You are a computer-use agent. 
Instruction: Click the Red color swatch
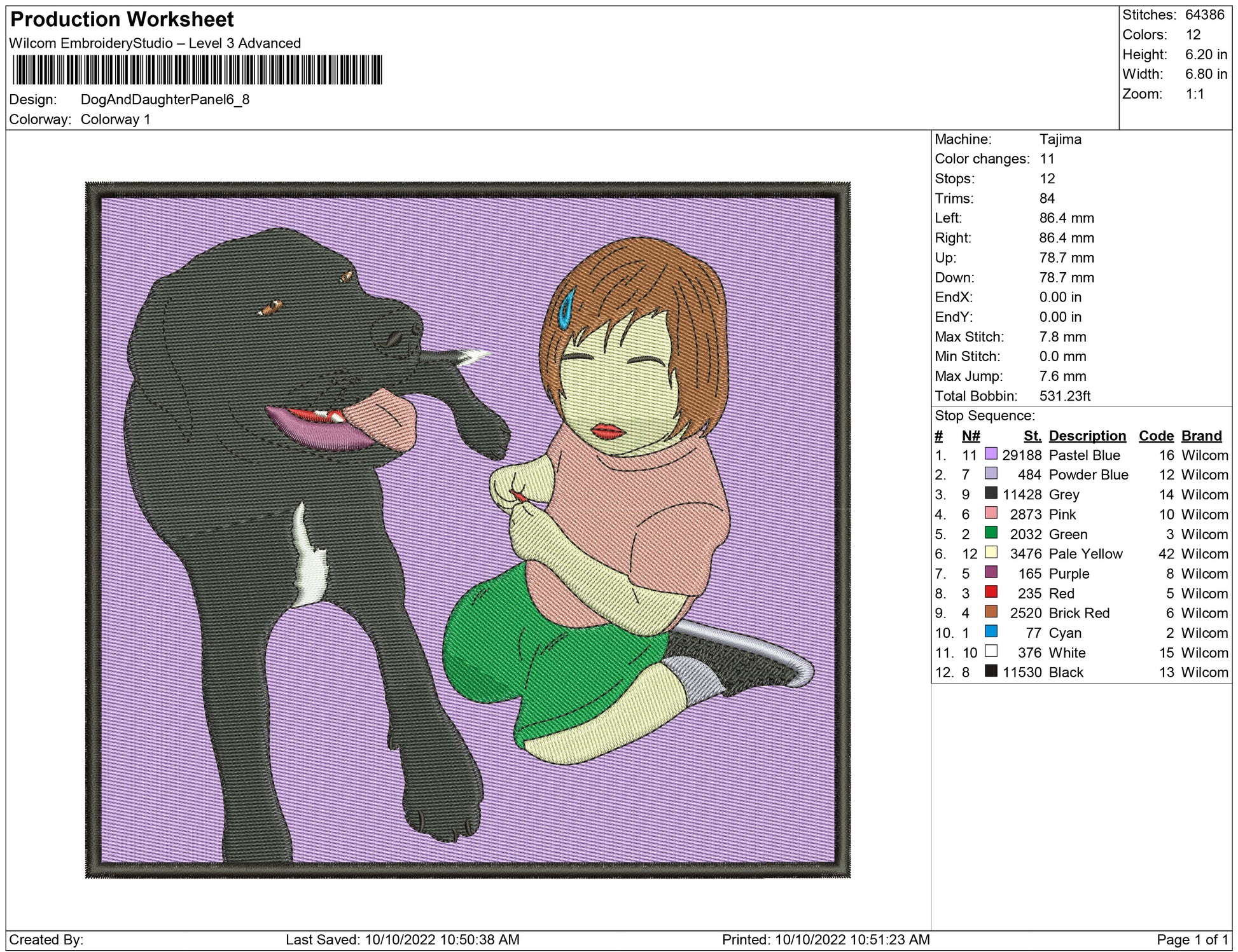point(991,591)
